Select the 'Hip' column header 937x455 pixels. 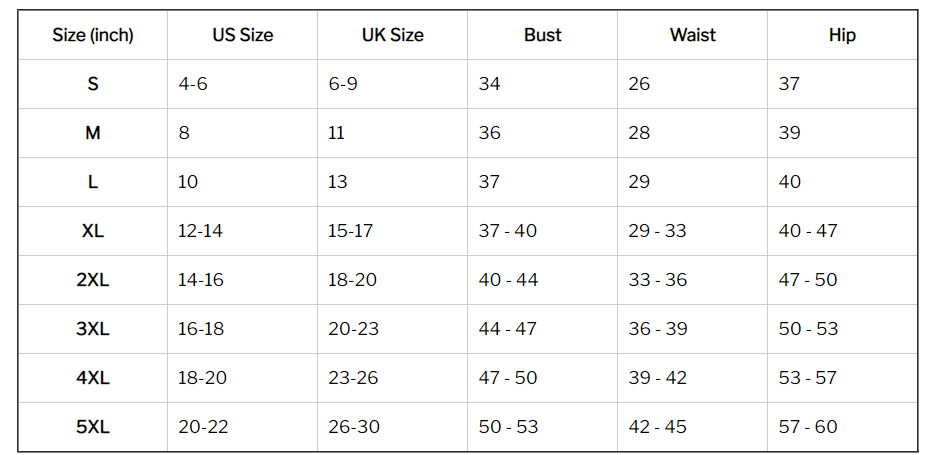843,35
